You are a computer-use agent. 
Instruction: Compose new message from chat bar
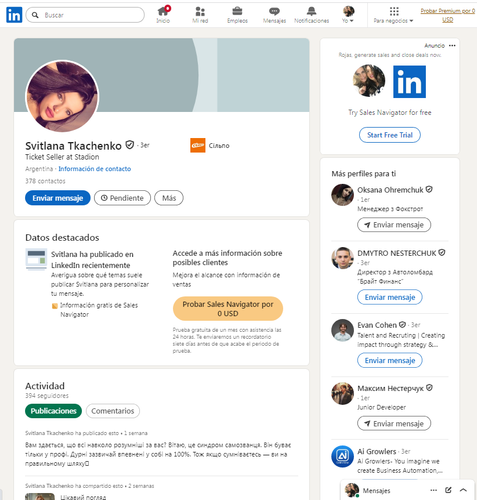click(448, 490)
